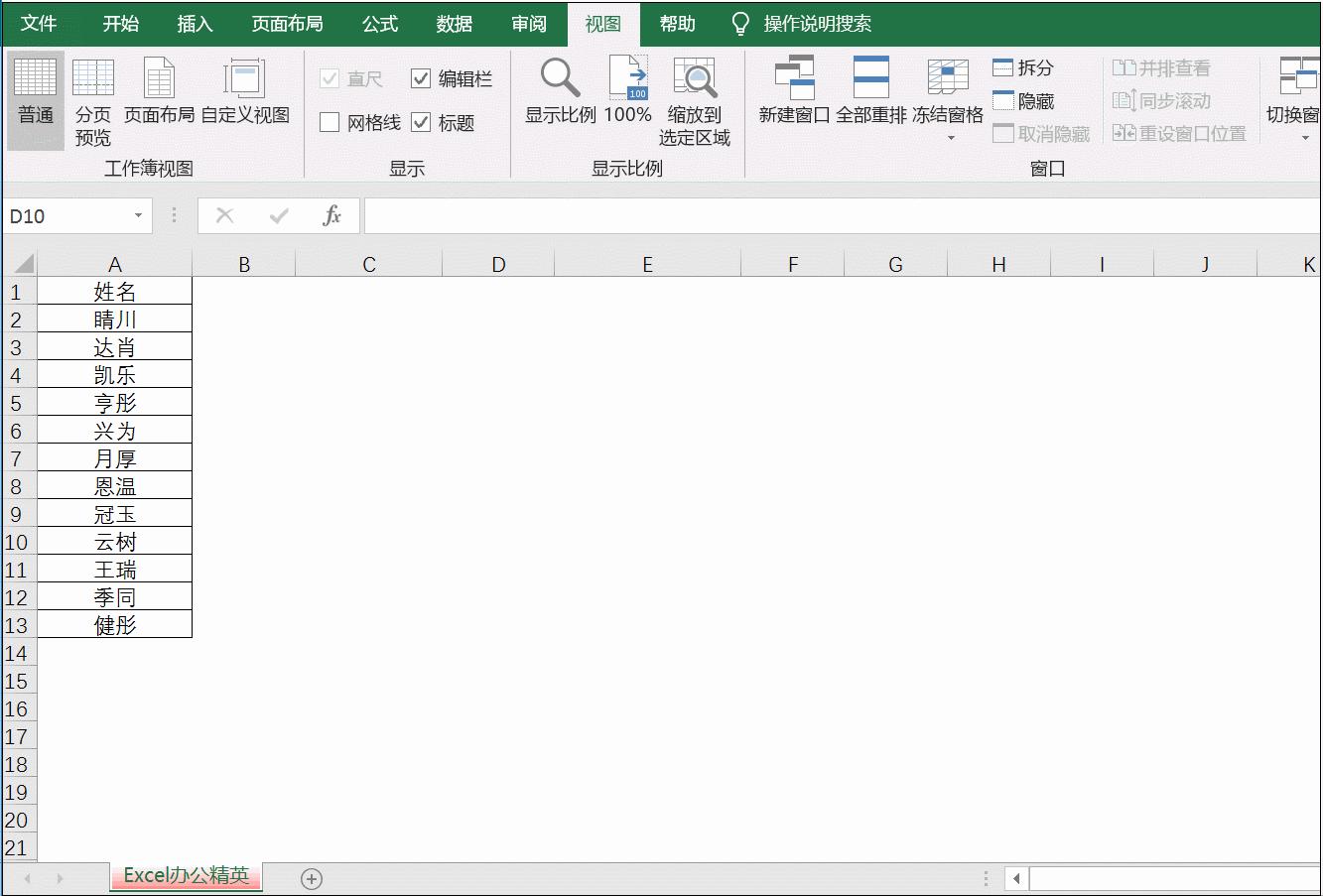Add a new sheet with the plus button
The width and height of the screenshot is (1323, 896).
pyautogui.click(x=312, y=878)
